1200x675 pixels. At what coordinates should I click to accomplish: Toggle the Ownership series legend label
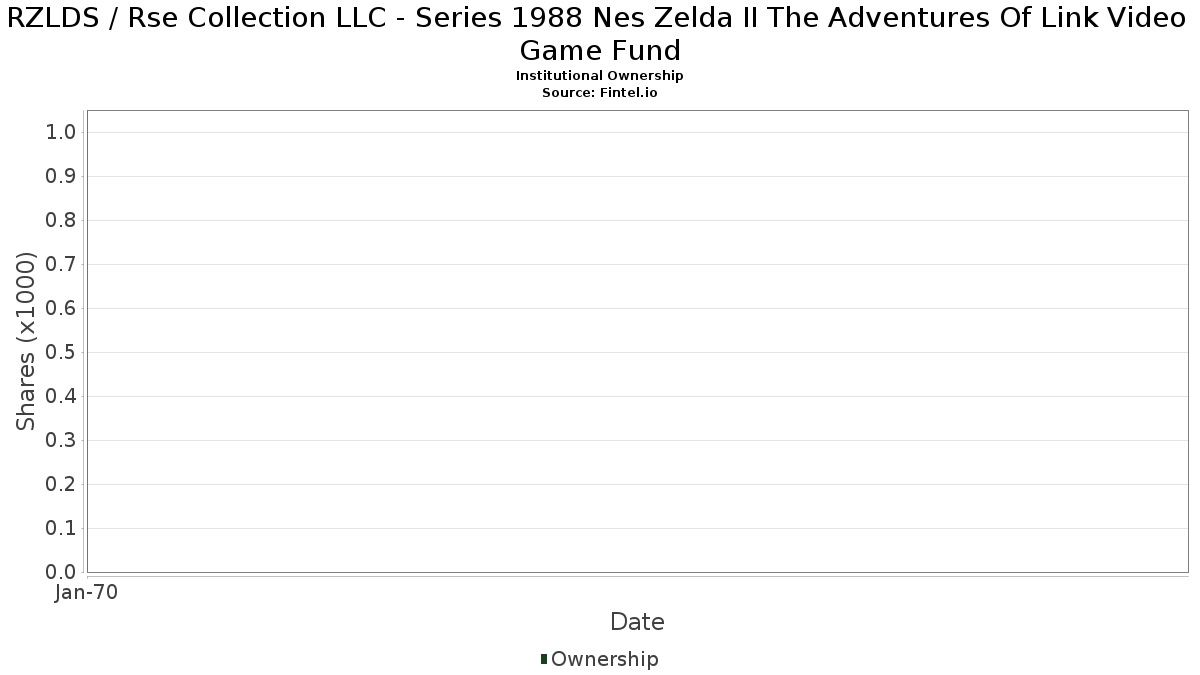click(604, 659)
